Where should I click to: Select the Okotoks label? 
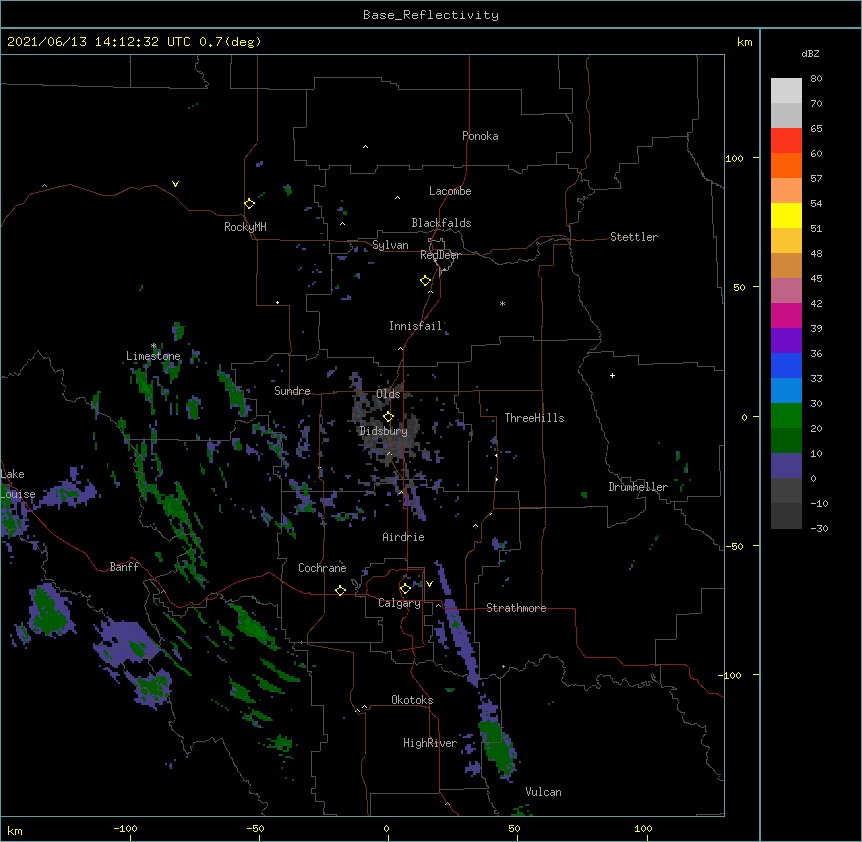(x=412, y=700)
